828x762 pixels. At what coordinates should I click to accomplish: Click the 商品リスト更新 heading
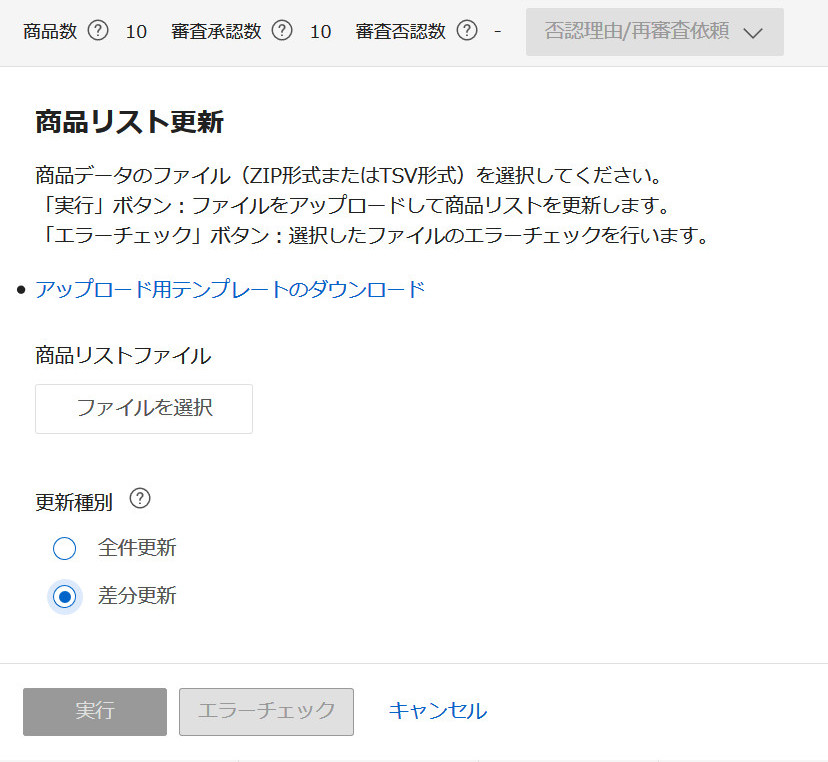[129, 123]
